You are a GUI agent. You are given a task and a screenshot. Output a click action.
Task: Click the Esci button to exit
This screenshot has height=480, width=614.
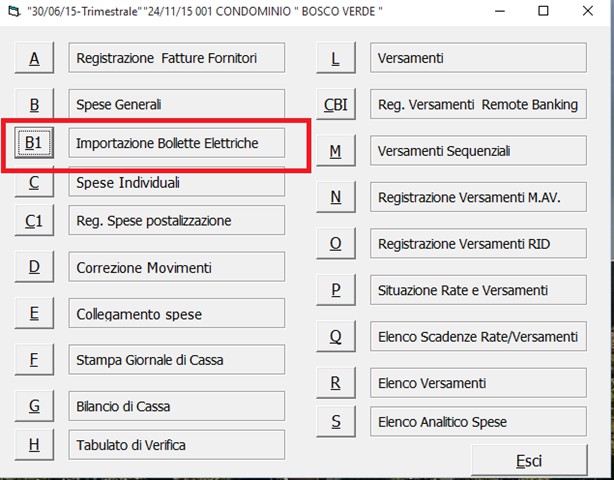pyautogui.click(x=529, y=460)
